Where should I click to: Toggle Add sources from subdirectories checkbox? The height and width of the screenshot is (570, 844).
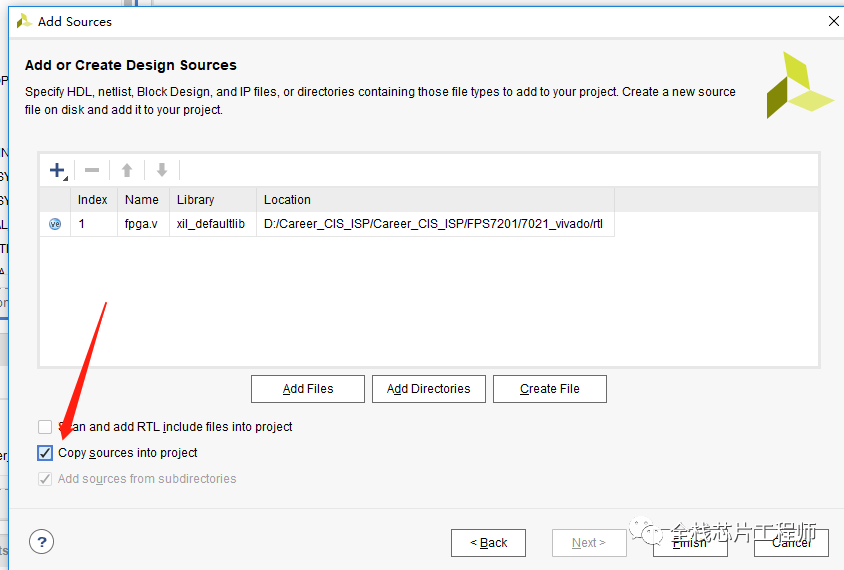(45, 478)
